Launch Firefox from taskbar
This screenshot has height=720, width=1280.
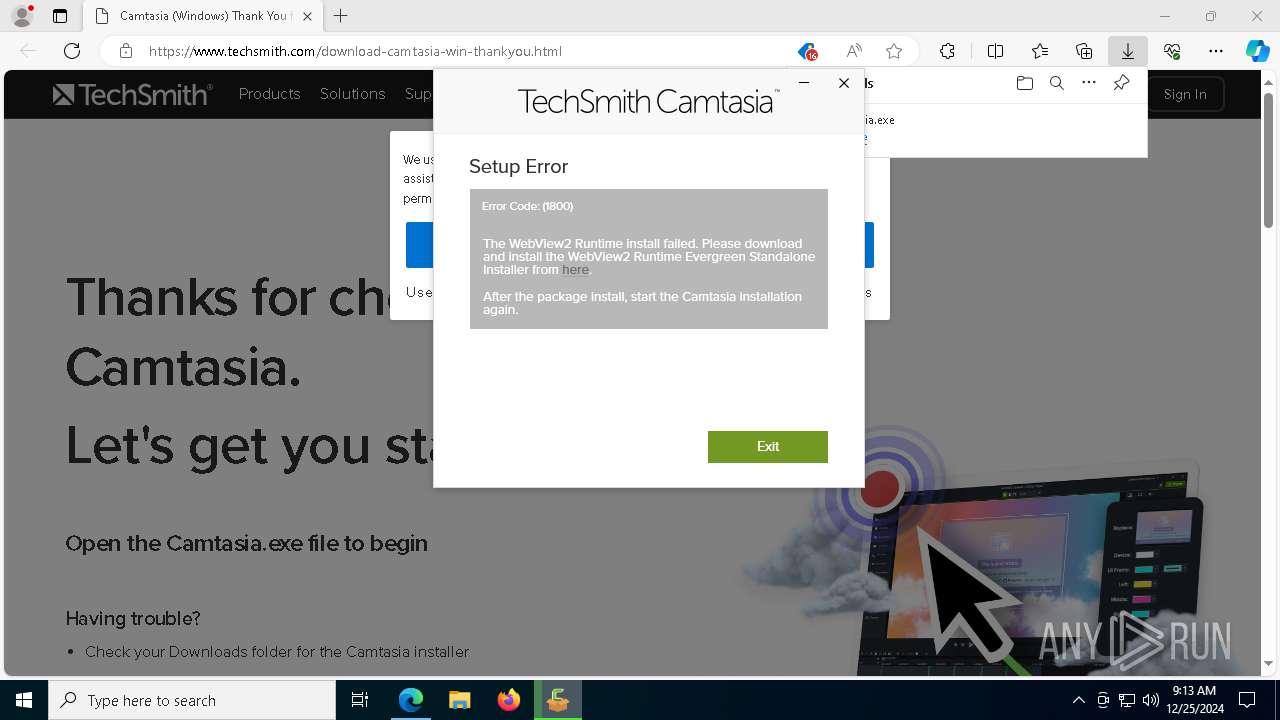click(x=508, y=700)
